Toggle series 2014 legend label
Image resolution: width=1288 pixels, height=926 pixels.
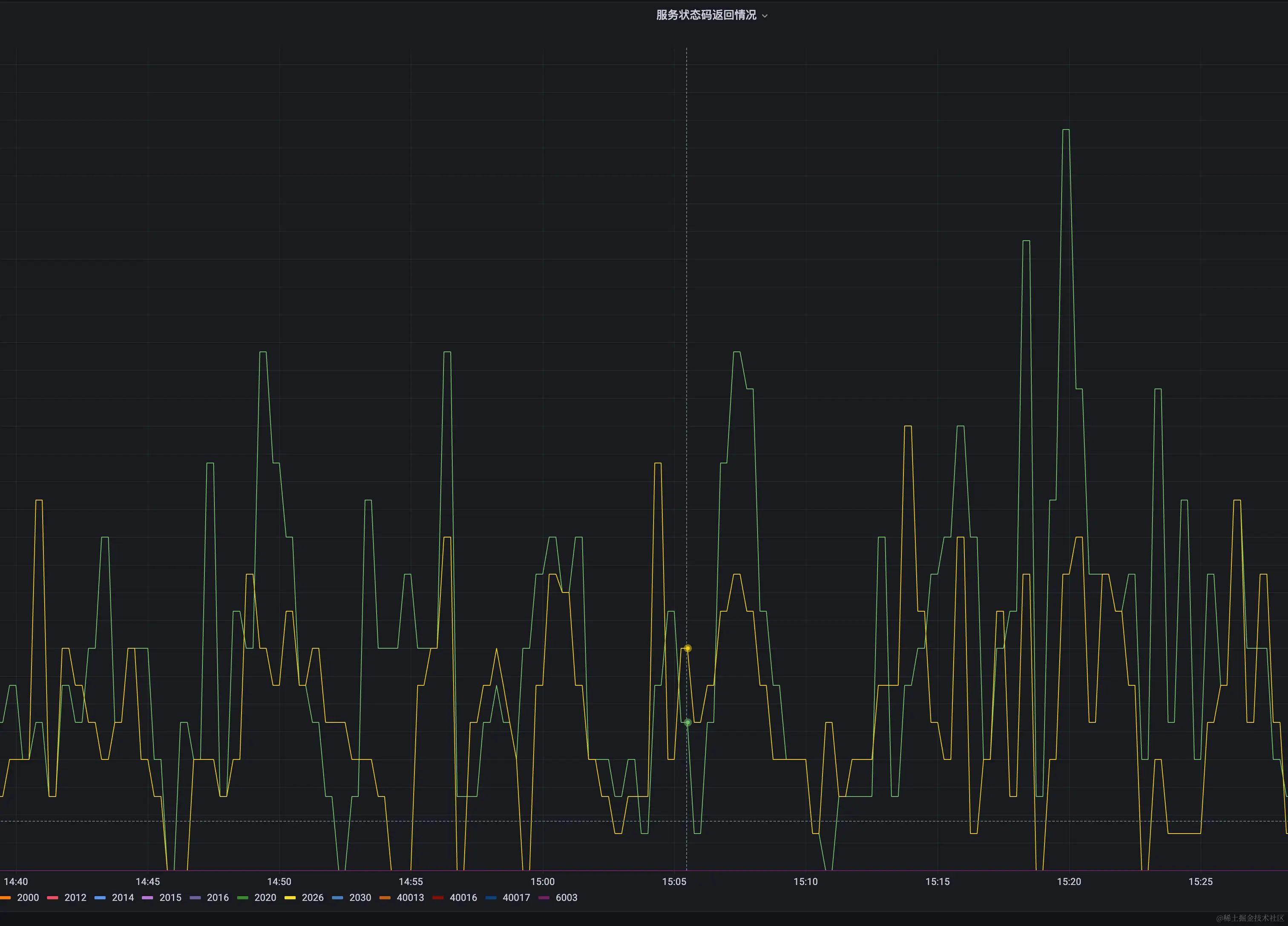123,897
